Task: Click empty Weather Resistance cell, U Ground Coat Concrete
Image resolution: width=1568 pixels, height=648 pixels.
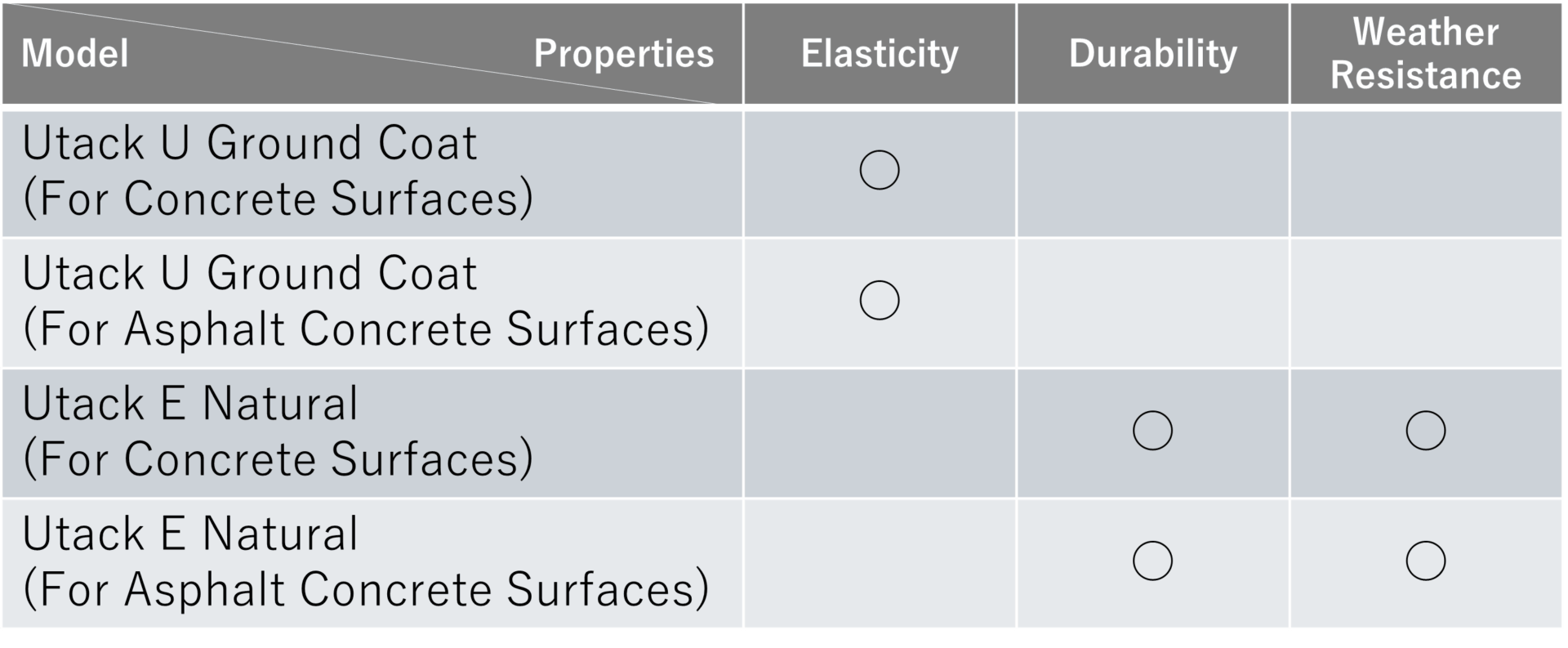Action: (1425, 173)
